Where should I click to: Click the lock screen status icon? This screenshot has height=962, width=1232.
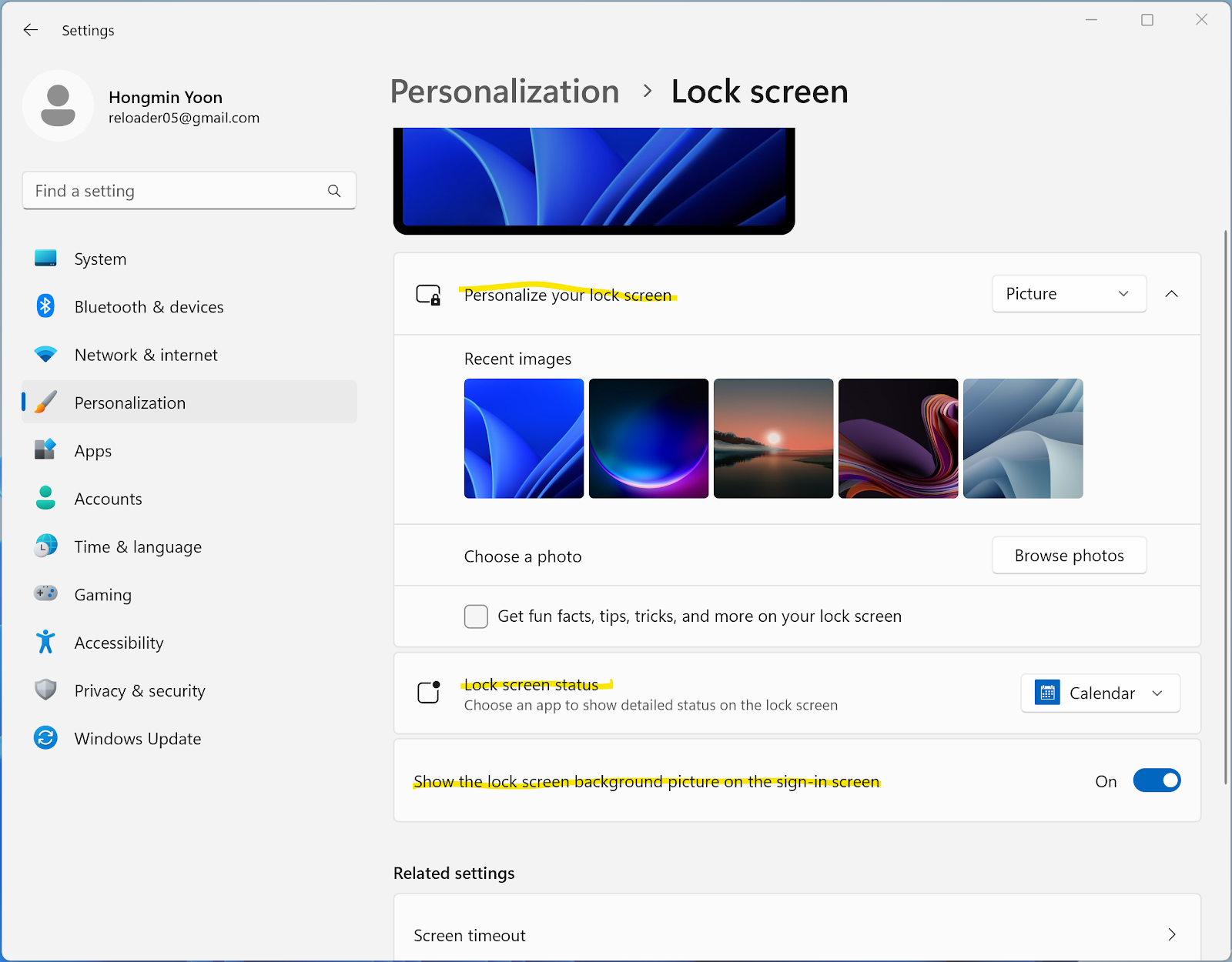pyautogui.click(x=429, y=693)
